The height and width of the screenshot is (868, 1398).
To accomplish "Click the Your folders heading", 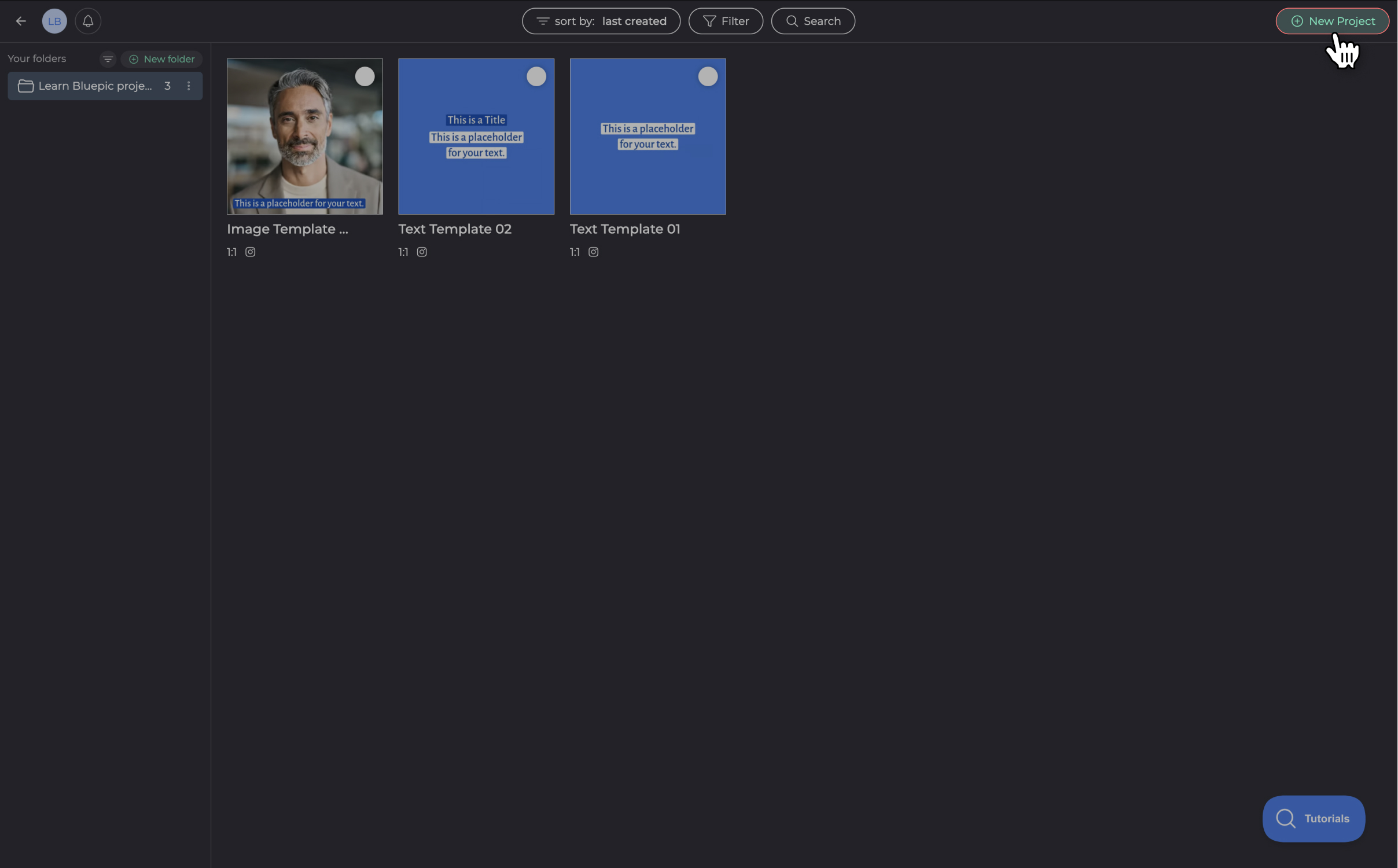I will click(x=37, y=59).
